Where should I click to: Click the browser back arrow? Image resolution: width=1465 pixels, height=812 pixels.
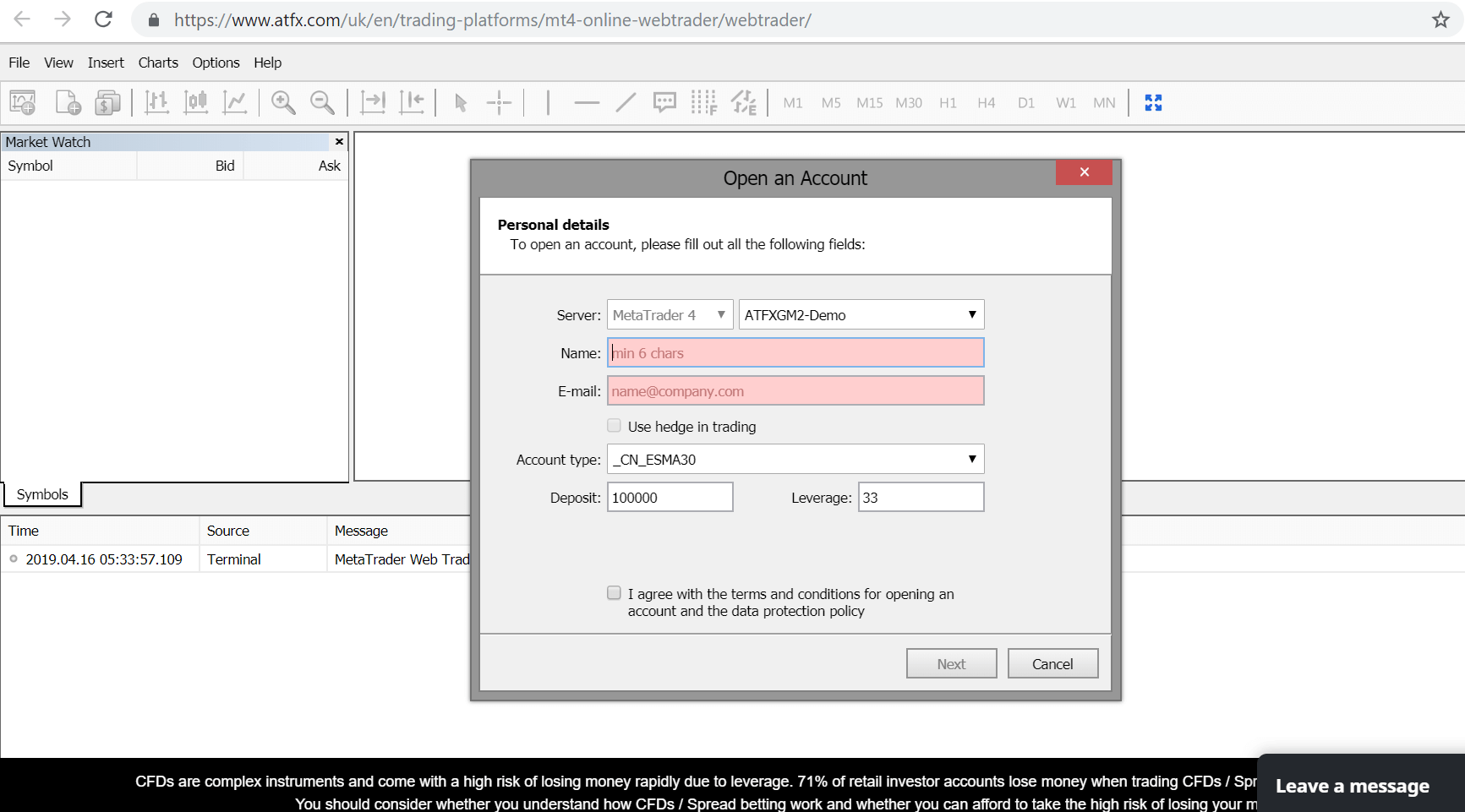[22, 19]
